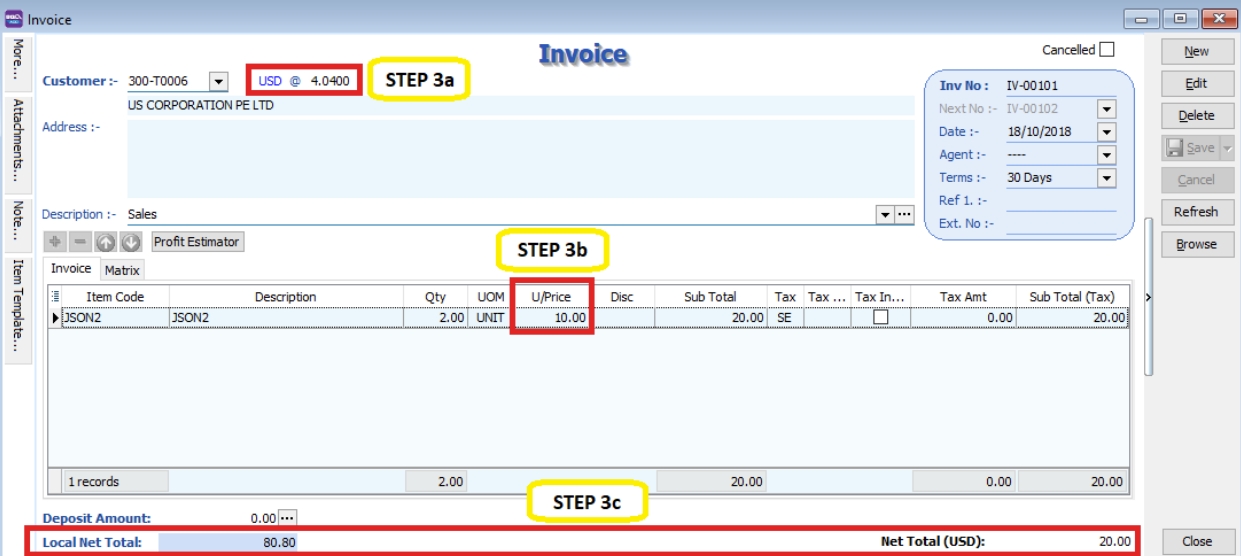Open the Profit Estimator
This screenshot has width=1241, height=556.
pyautogui.click(x=197, y=242)
